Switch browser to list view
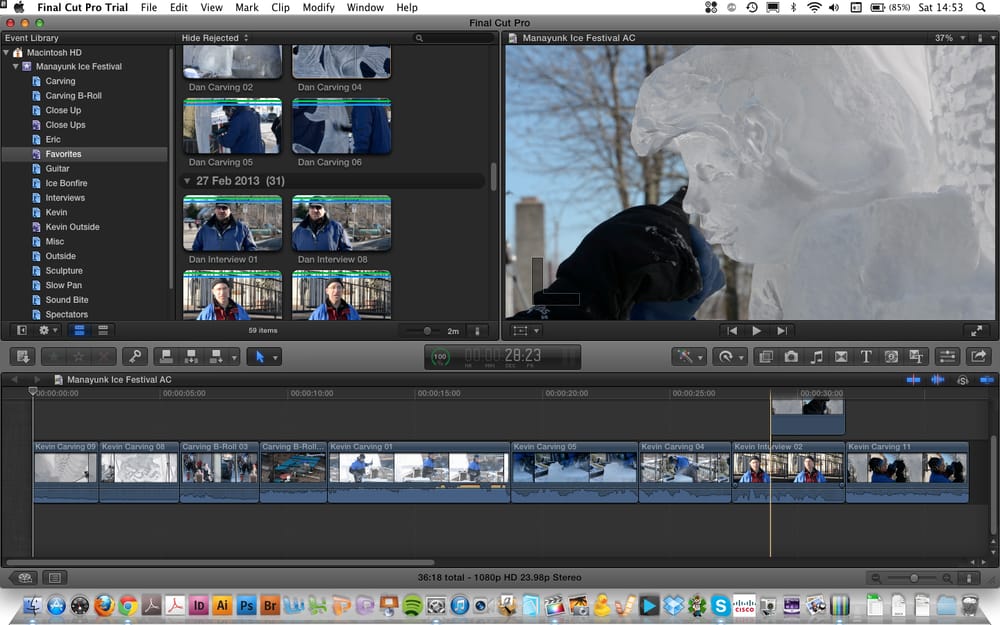This screenshot has width=1000, height=625. pyautogui.click(x=103, y=330)
